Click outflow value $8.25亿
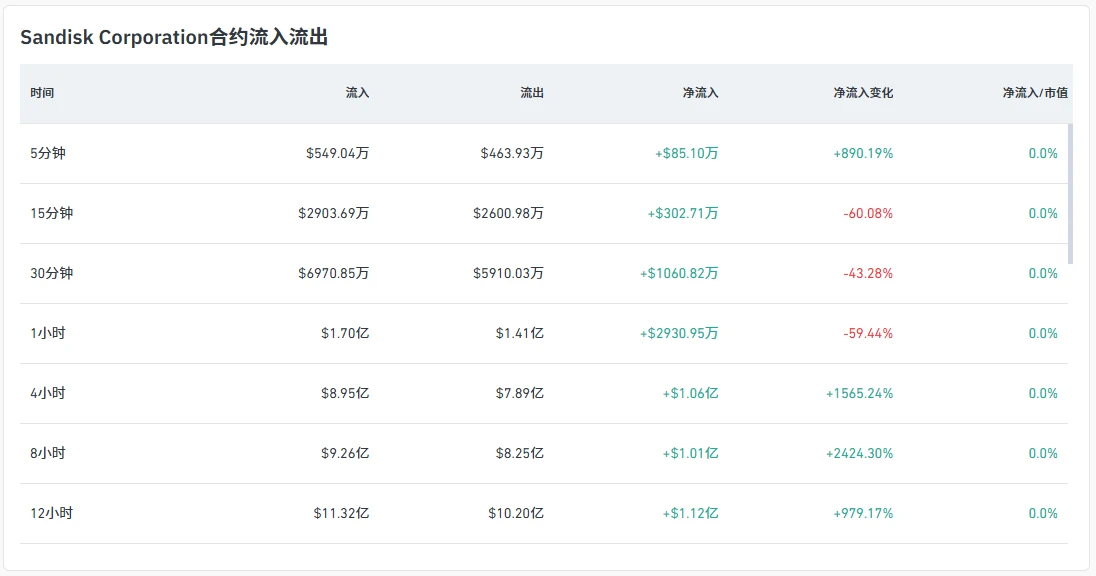 520,454
